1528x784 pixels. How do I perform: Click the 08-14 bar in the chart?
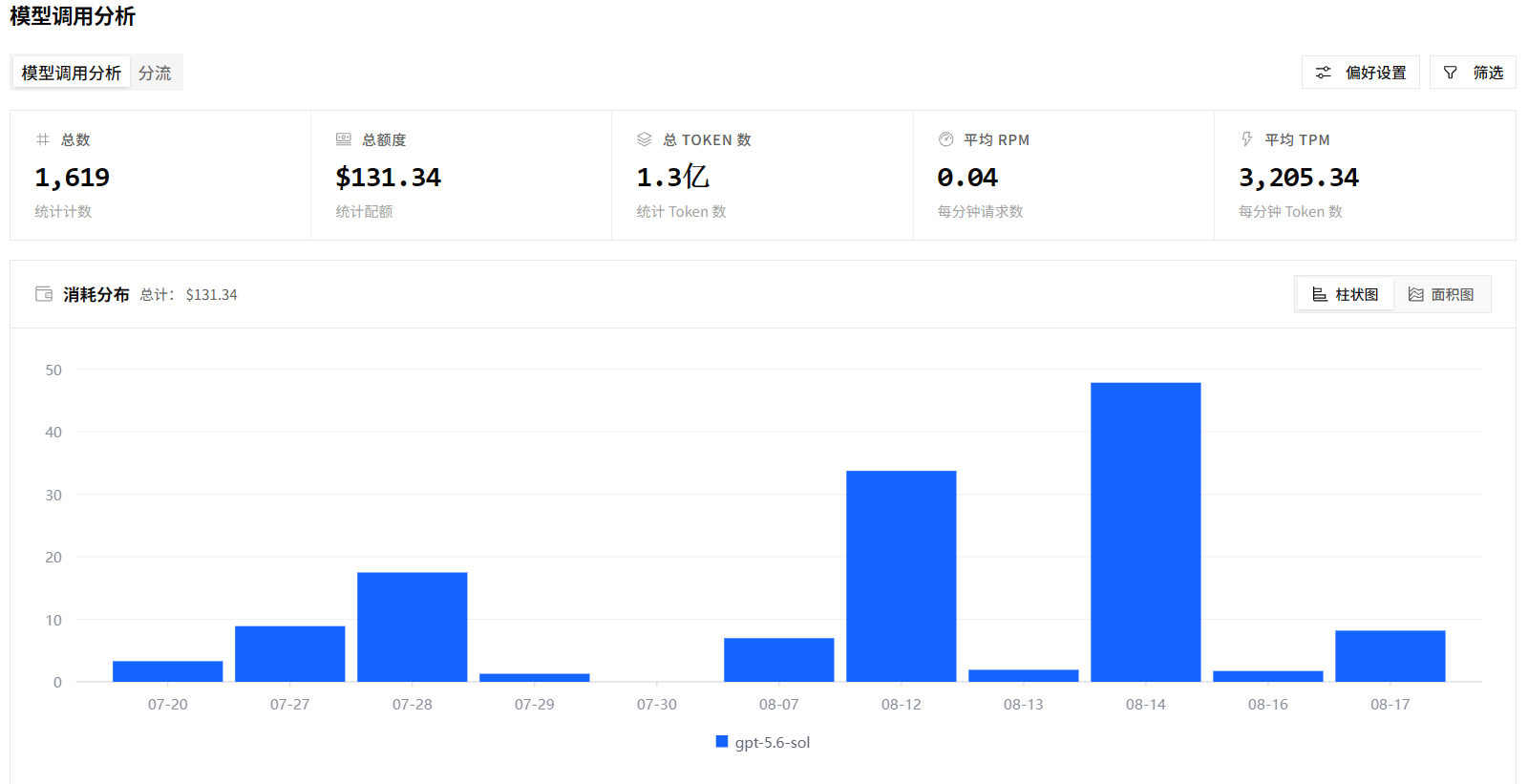tap(1146, 532)
